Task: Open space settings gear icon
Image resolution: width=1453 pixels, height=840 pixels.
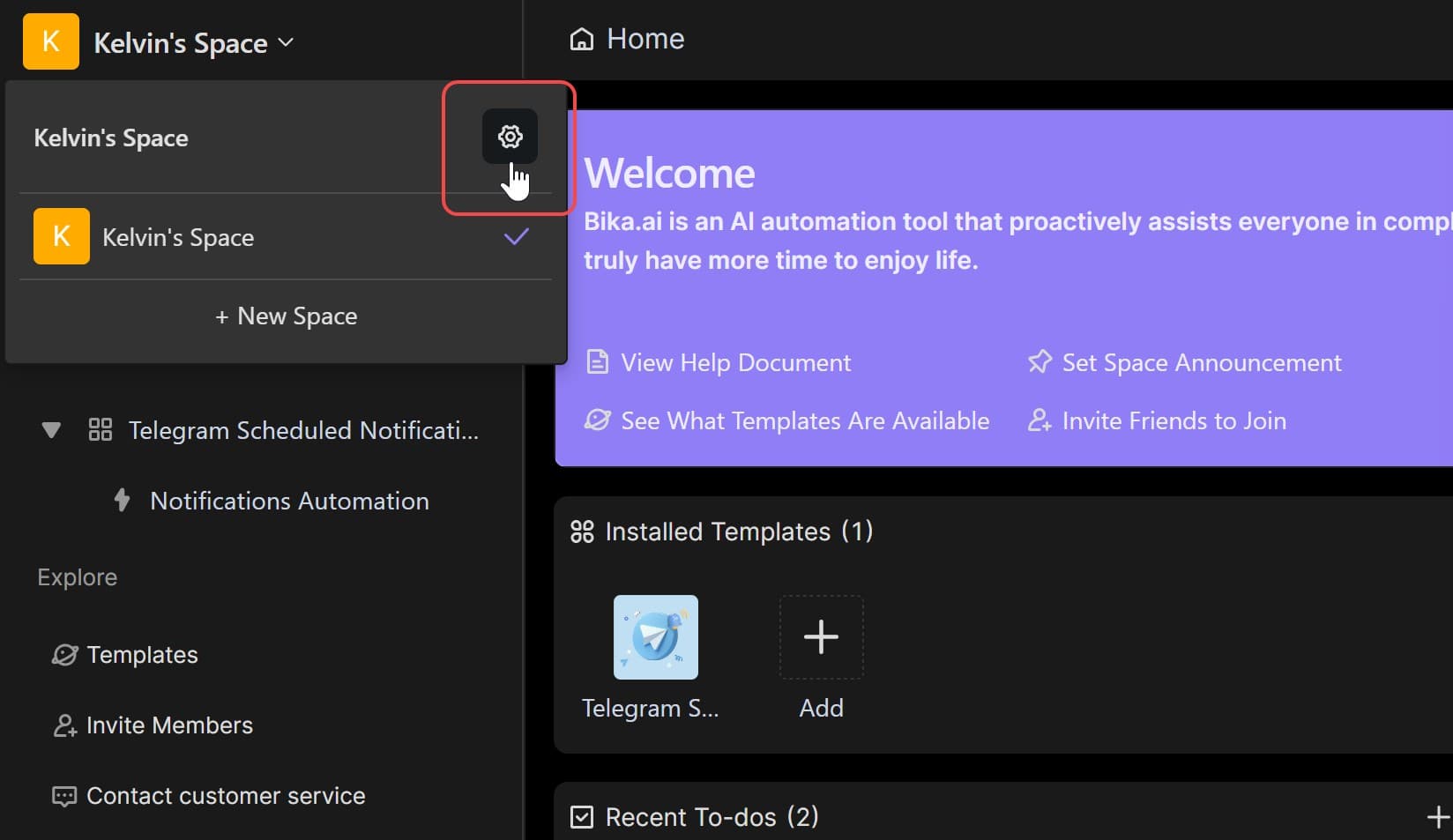Action: (x=510, y=137)
